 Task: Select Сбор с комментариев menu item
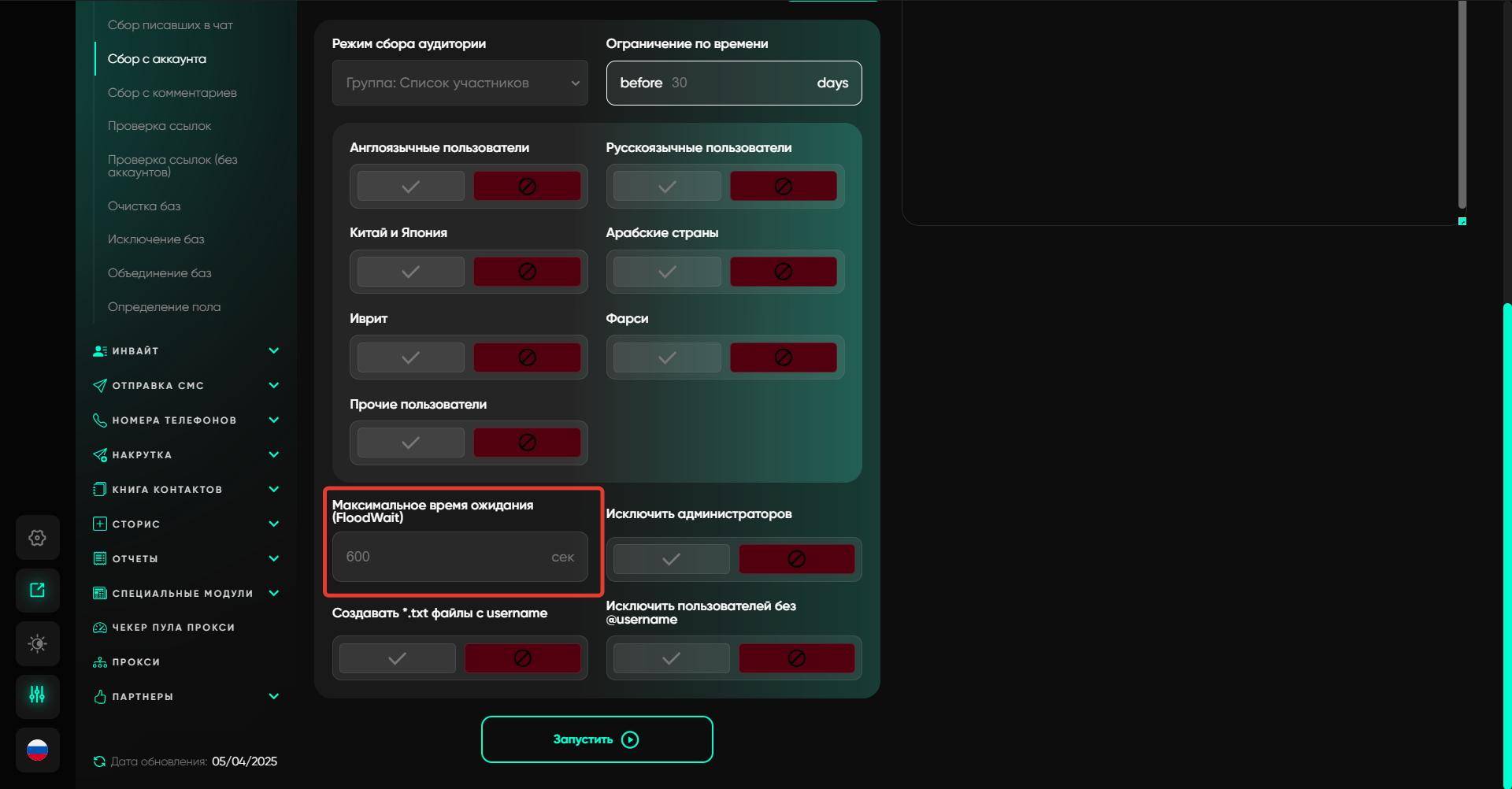172,93
